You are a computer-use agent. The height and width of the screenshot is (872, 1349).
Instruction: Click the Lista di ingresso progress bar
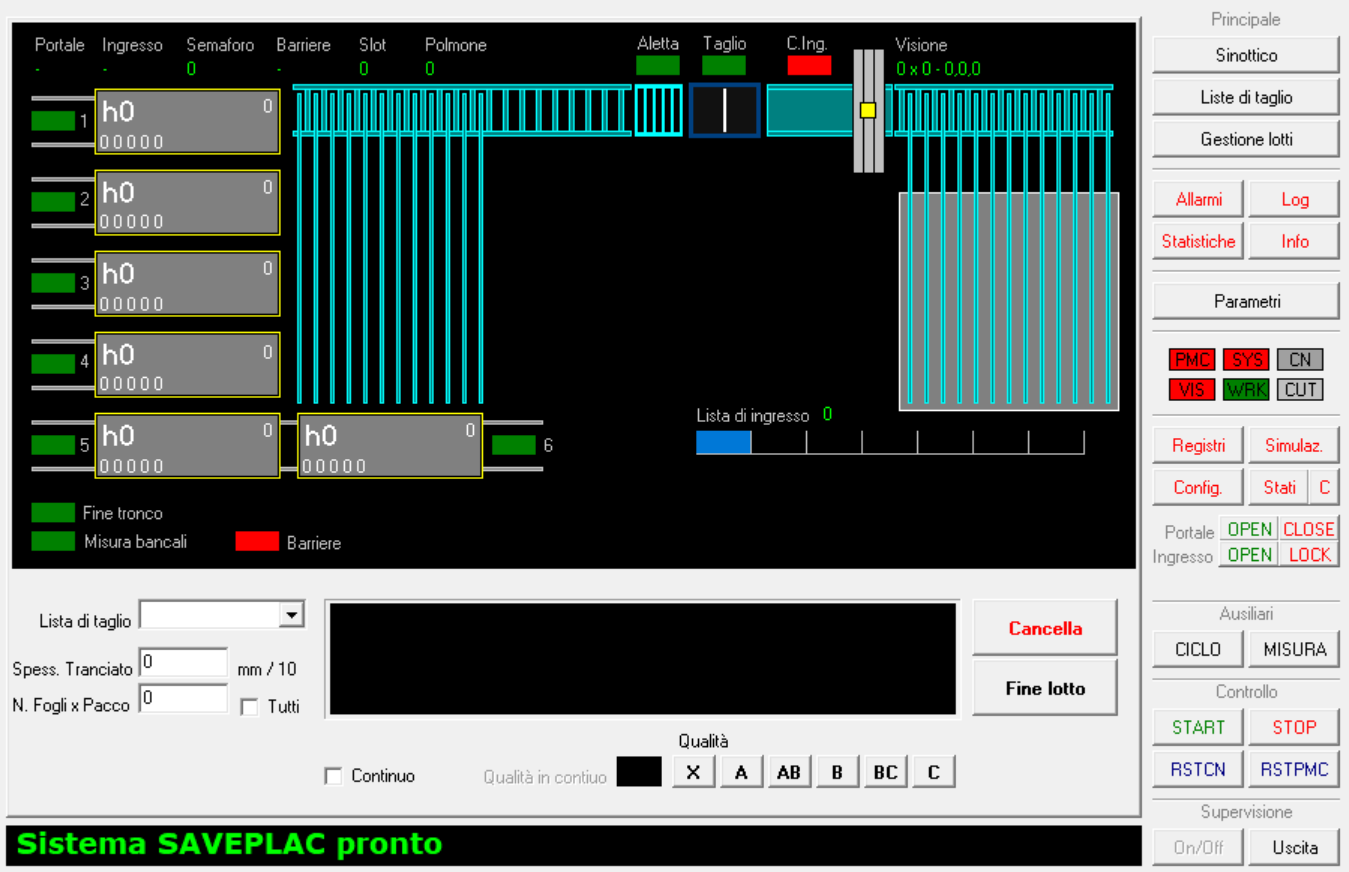tap(890, 442)
